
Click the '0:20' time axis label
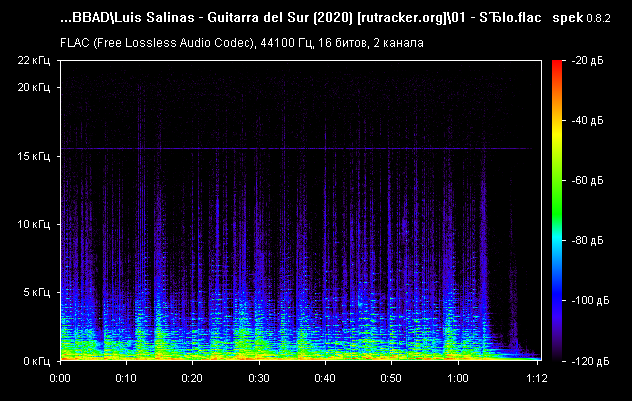point(192,378)
